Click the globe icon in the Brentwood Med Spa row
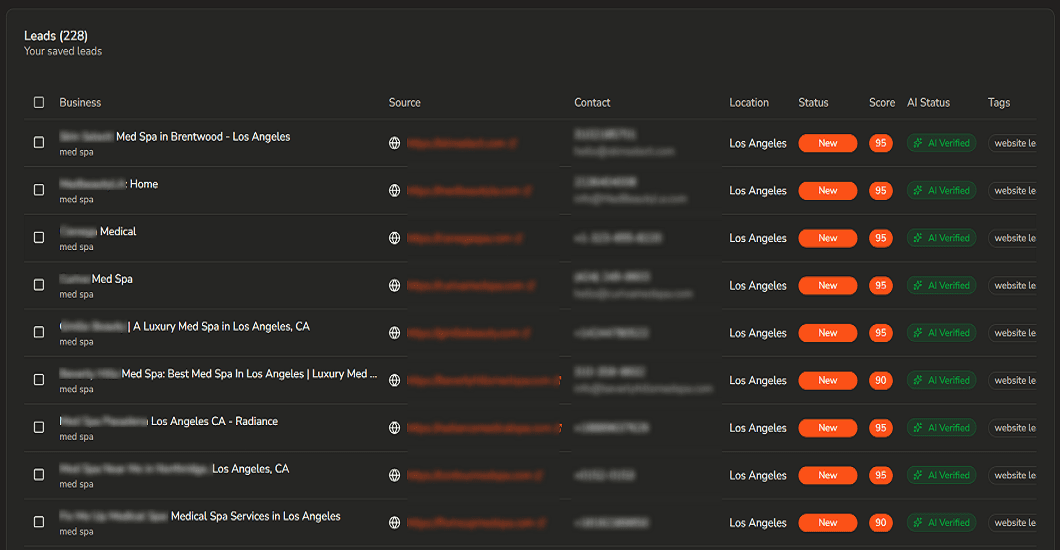This screenshot has height=550, width=1060. click(395, 143)
